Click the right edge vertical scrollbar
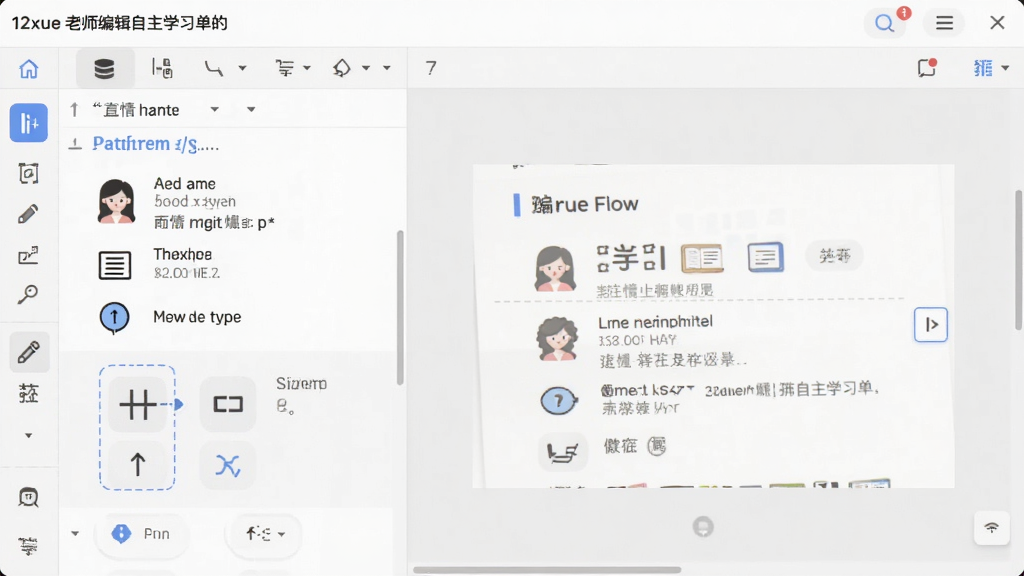1024x576 pixels. tap(1019, 260)
